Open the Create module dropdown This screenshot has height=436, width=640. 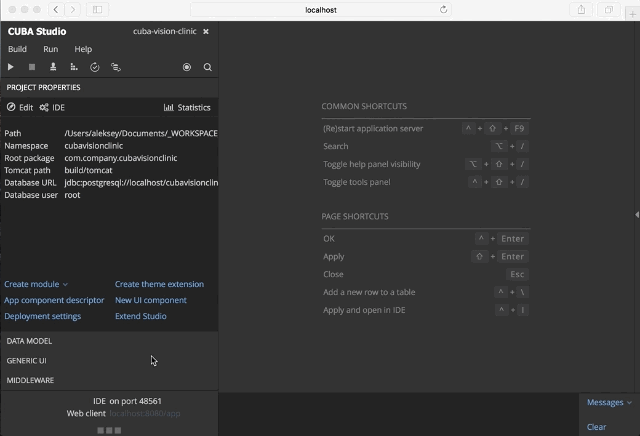point(36,284)
